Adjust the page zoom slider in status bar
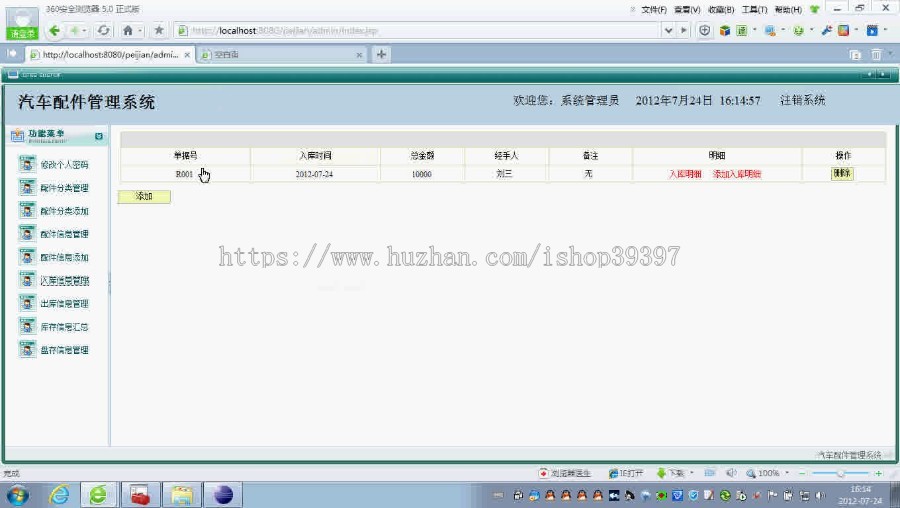The height and width of the screenshot is (508, 900). click(x=840, y=473)
